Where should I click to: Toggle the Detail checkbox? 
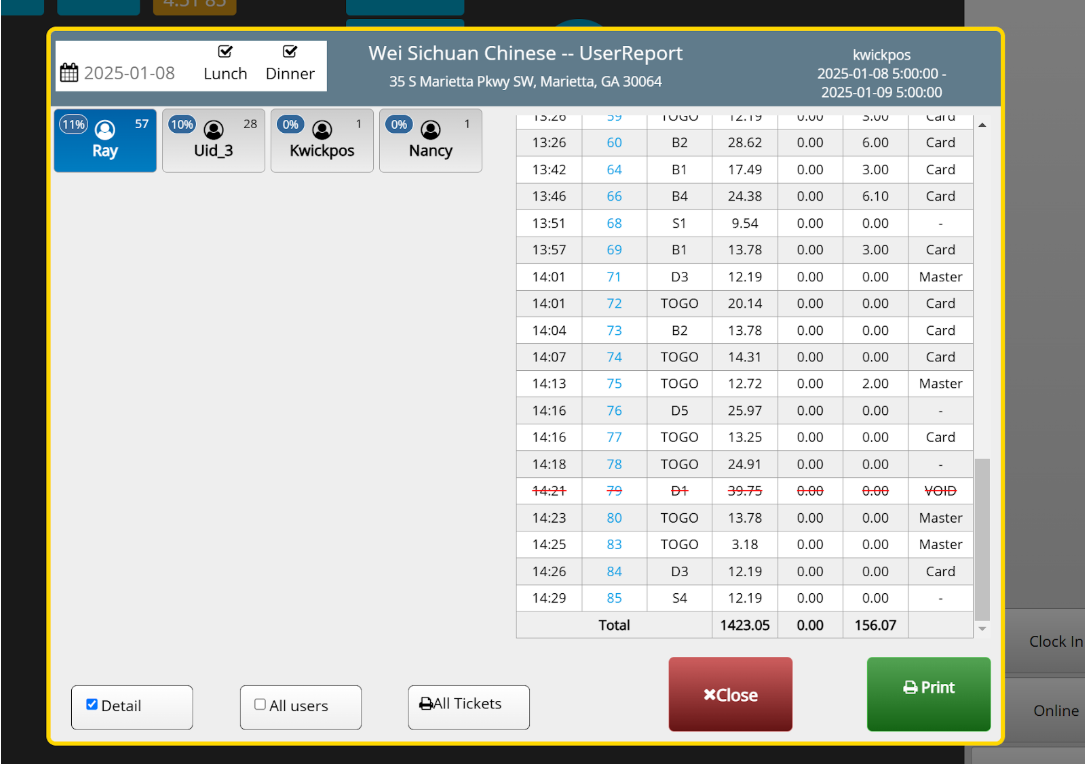91,704
